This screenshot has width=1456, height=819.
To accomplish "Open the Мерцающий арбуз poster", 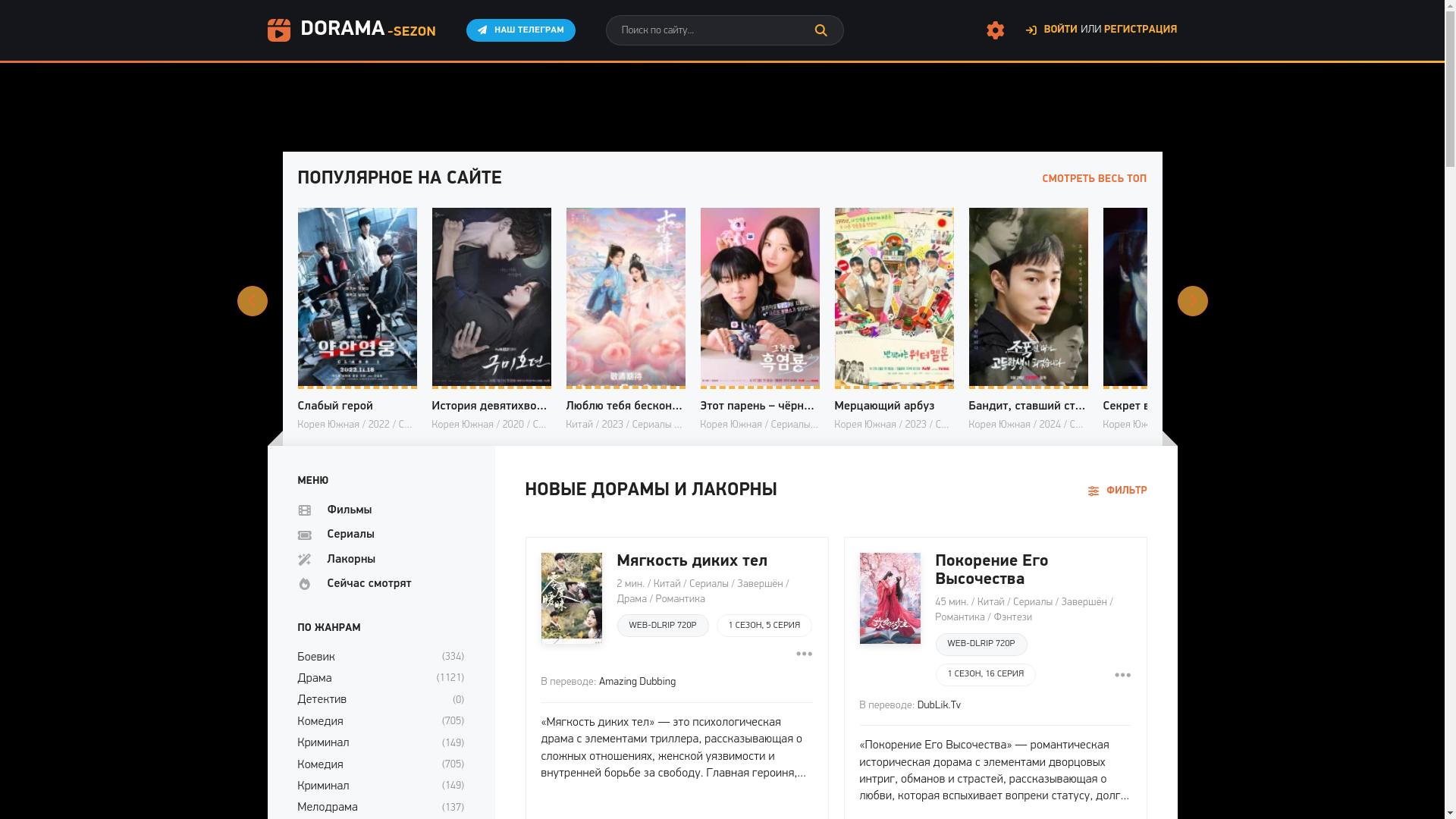I will tap(894, 297).
